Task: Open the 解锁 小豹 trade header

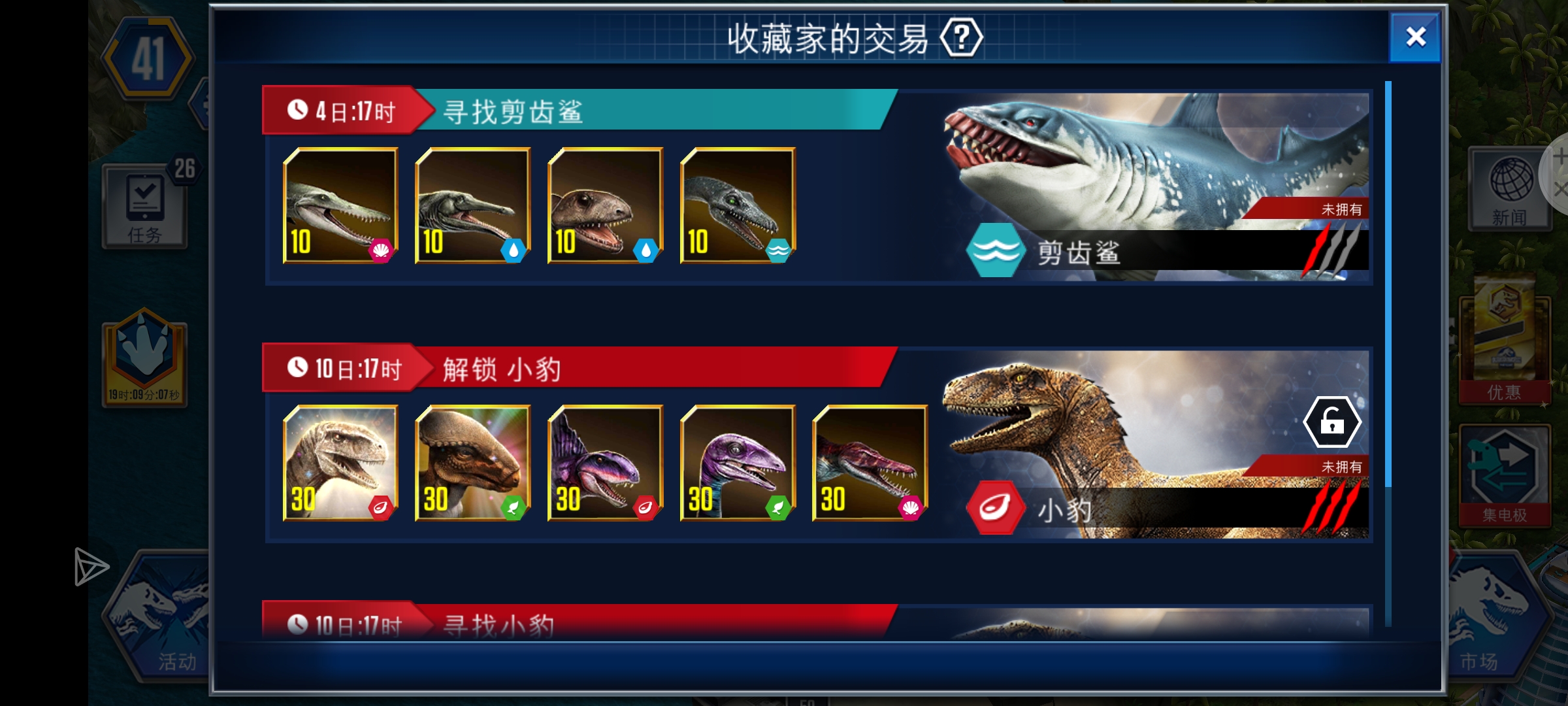Action: tap(580, 368)
